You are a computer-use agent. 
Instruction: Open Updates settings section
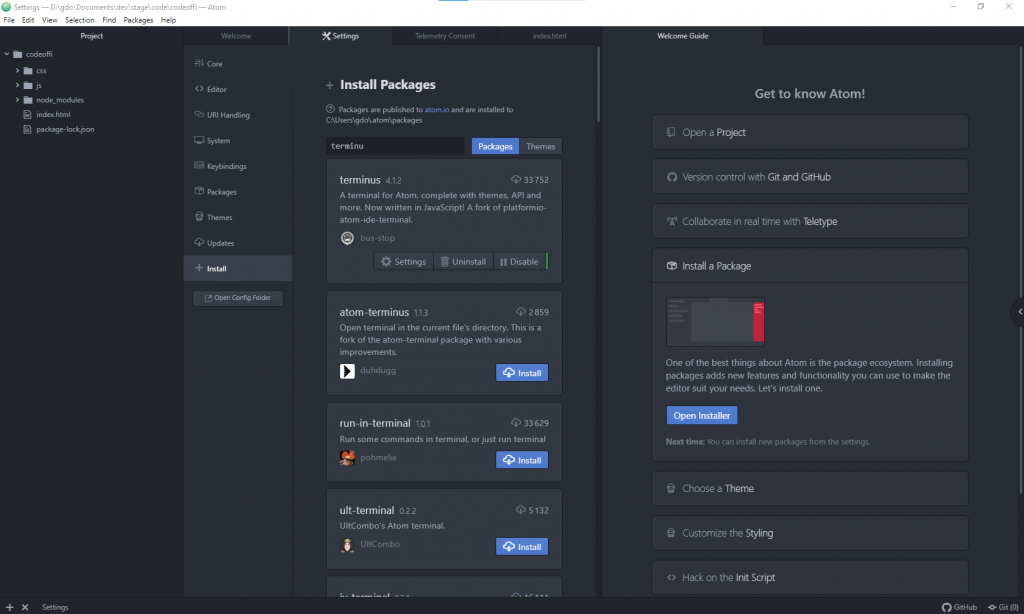pyautogui.click(x=238, y=243)
